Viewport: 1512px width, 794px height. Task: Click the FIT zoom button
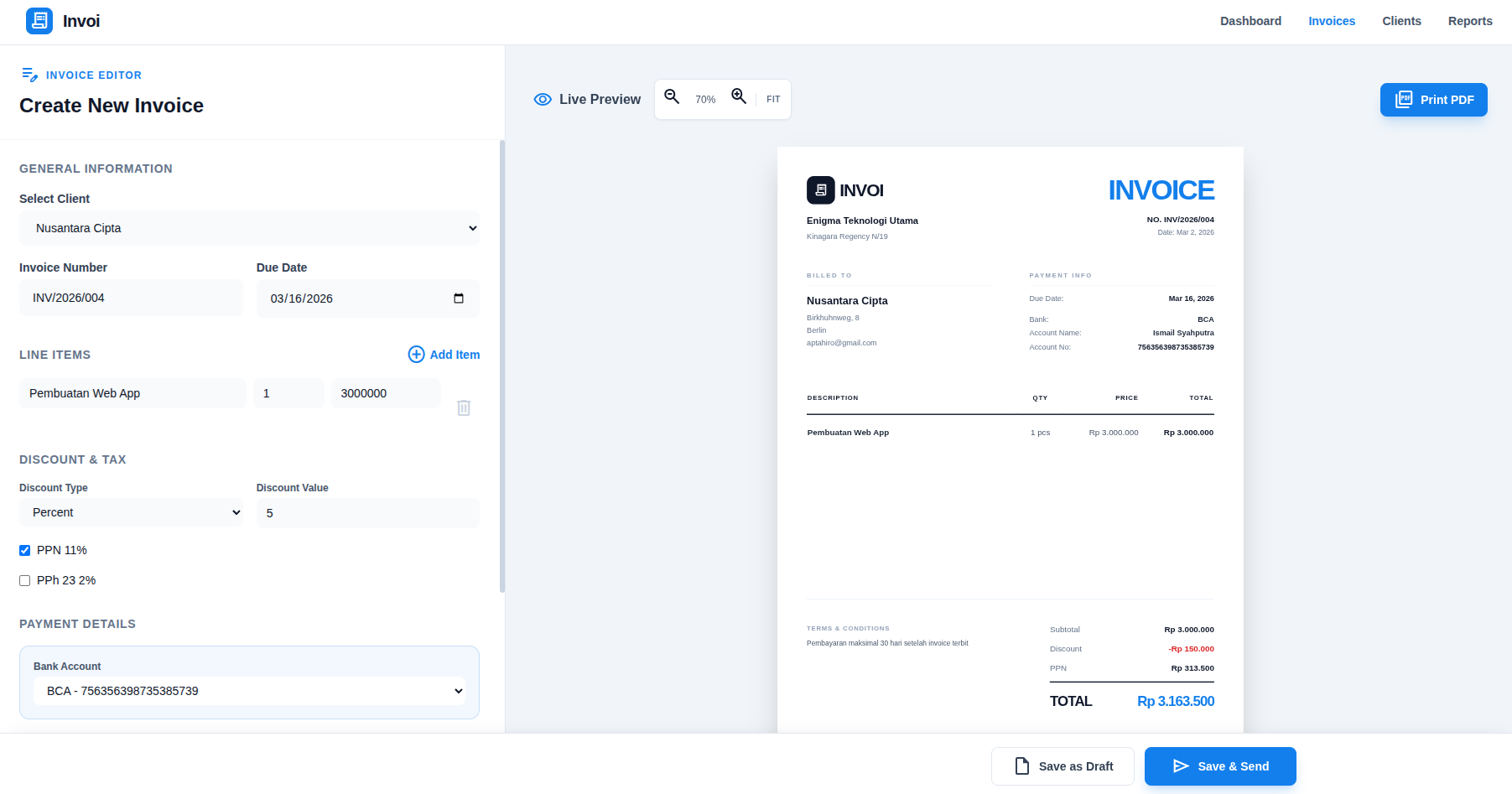coord(772,98)
